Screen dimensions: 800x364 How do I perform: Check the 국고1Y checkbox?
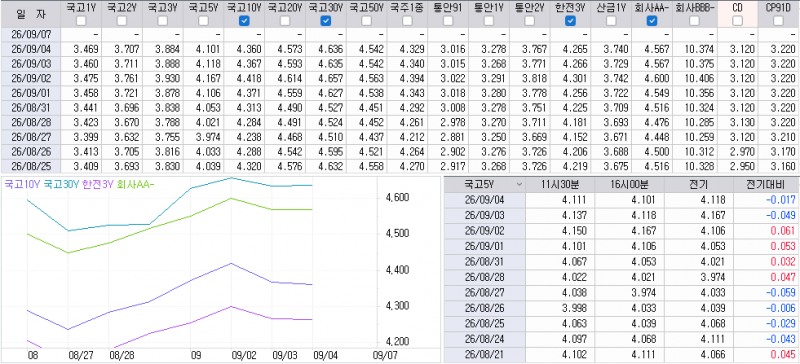coord(81,21)
